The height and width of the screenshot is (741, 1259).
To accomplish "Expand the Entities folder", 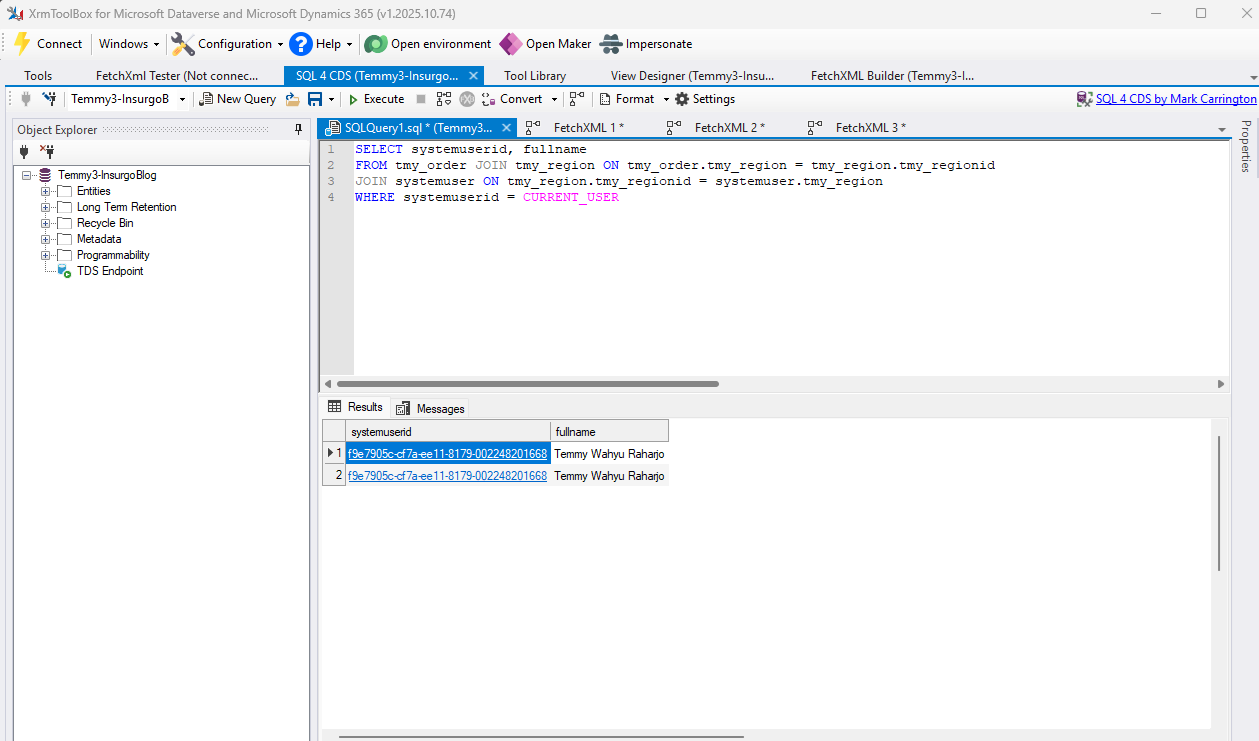I will (45, 191).
